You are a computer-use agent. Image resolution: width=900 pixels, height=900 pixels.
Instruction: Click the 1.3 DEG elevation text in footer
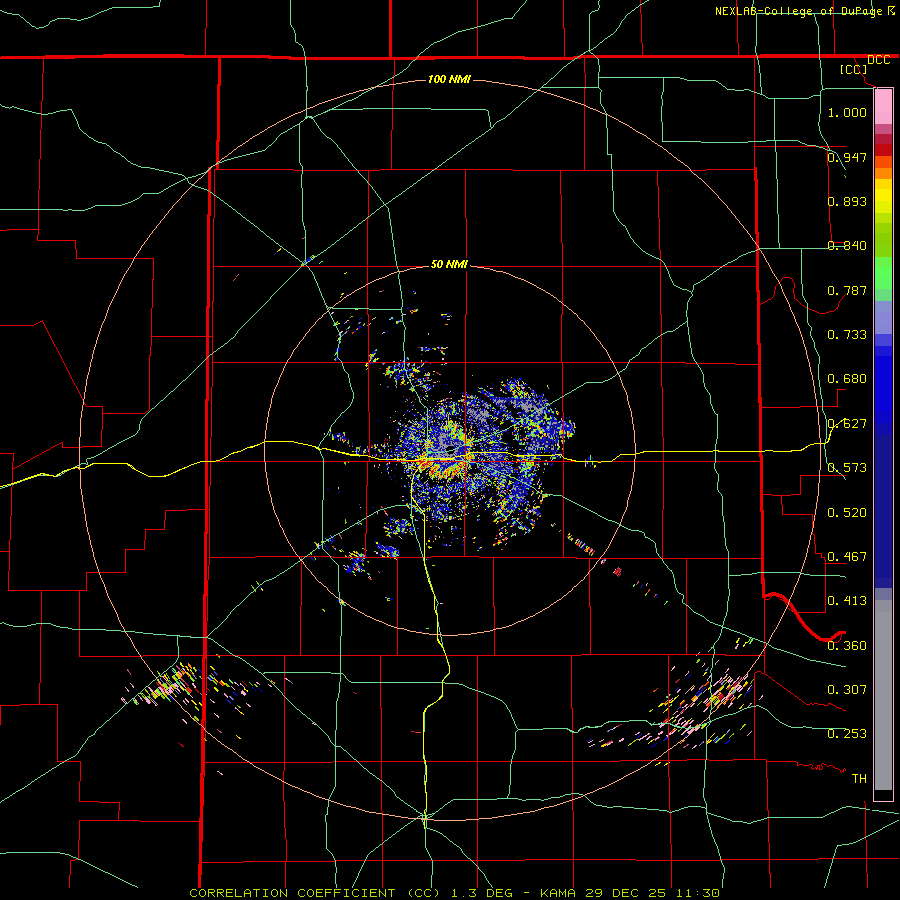pyautogui.click(x=480, y=893)
